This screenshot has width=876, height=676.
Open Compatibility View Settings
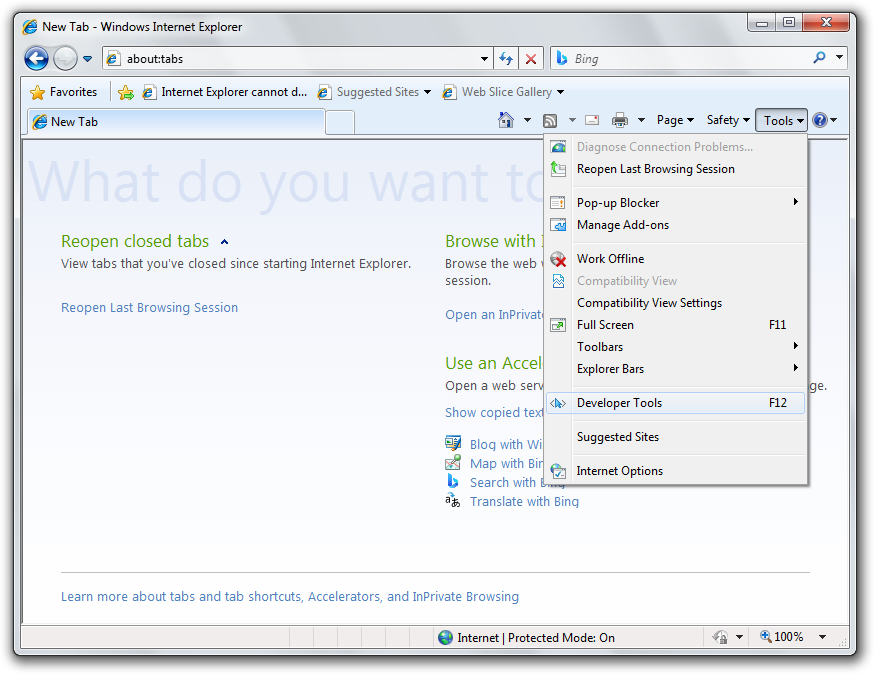click(x=675, y=303)
